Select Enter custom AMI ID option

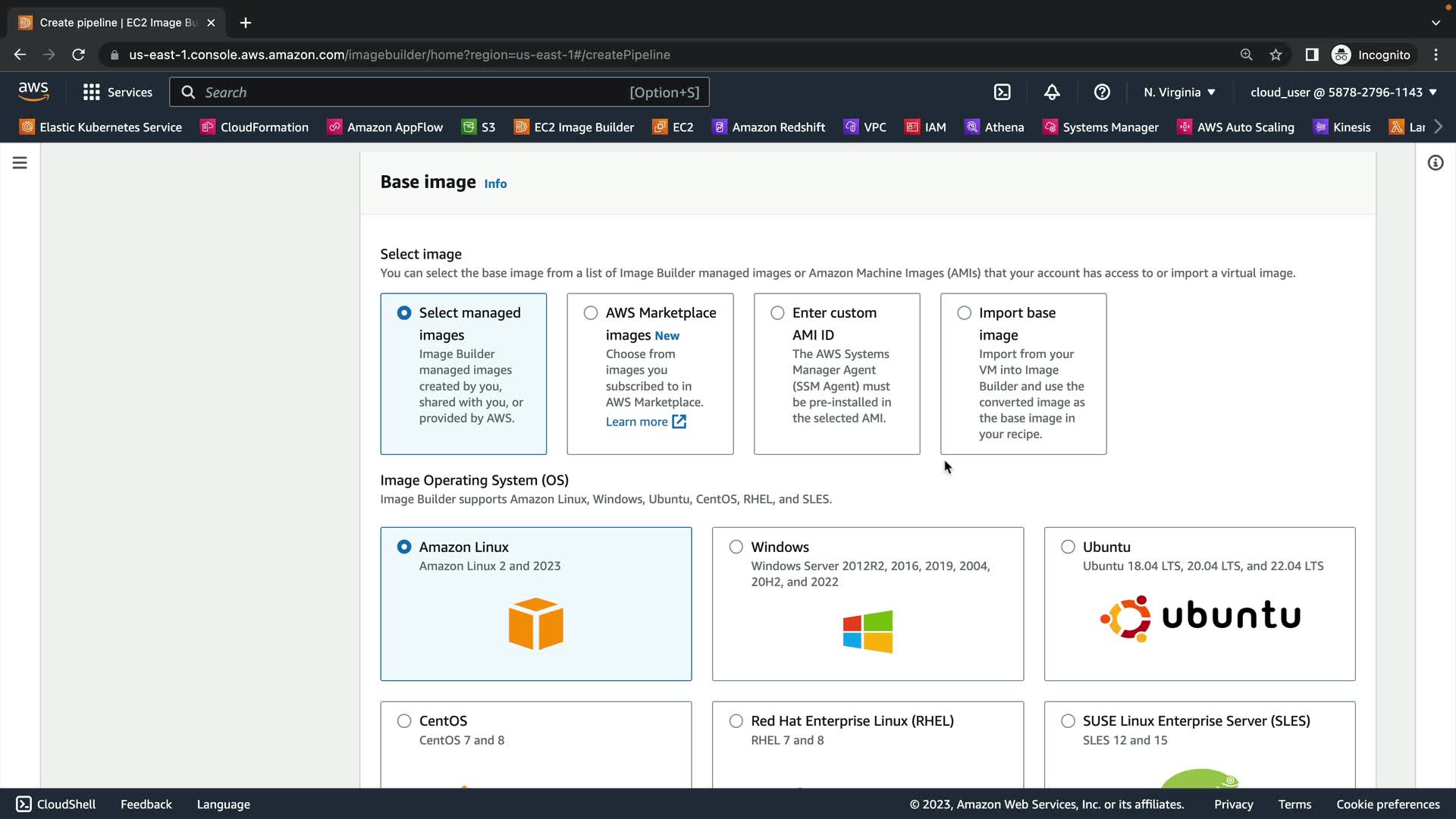click(x=777, y=313)
